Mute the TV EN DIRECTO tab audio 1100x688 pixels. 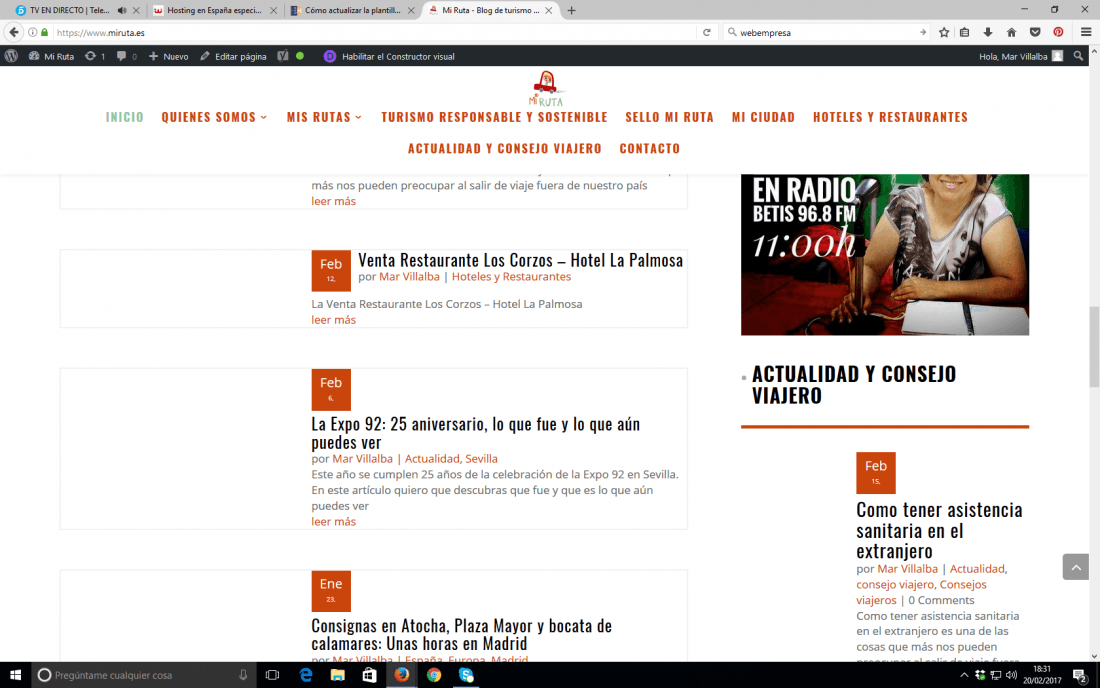pos(122,11)
